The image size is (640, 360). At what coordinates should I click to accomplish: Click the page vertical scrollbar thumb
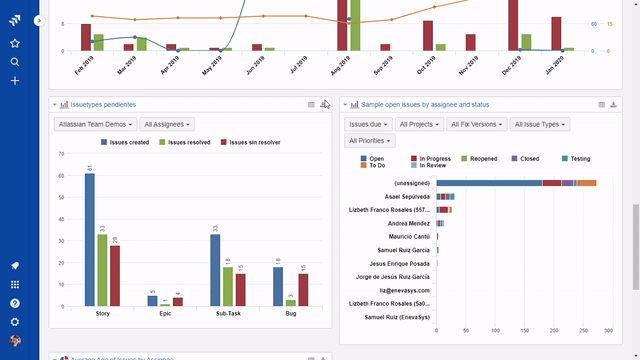636,247
